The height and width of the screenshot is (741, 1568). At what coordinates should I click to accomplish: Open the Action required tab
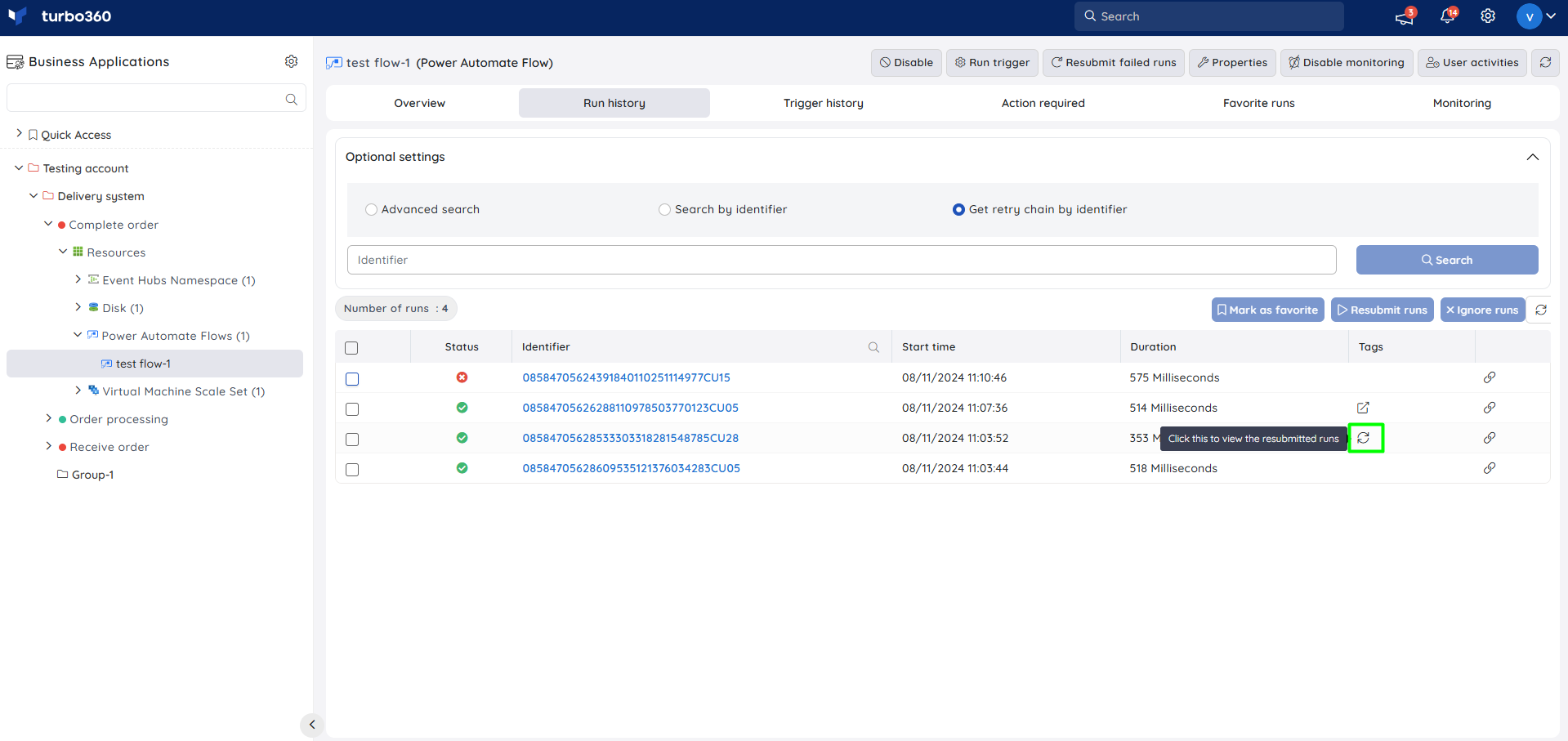1043,103
